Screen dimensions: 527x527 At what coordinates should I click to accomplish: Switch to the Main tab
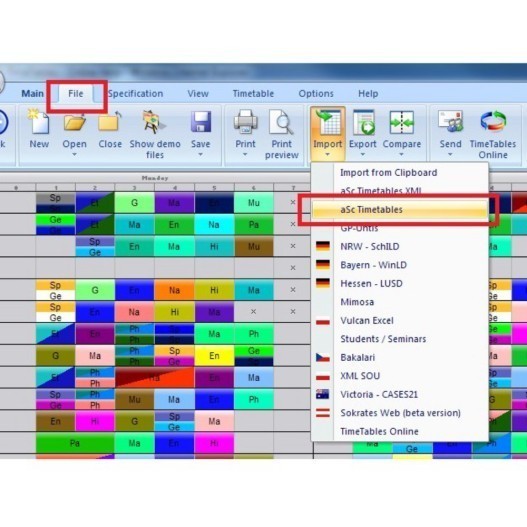(32, 93)
